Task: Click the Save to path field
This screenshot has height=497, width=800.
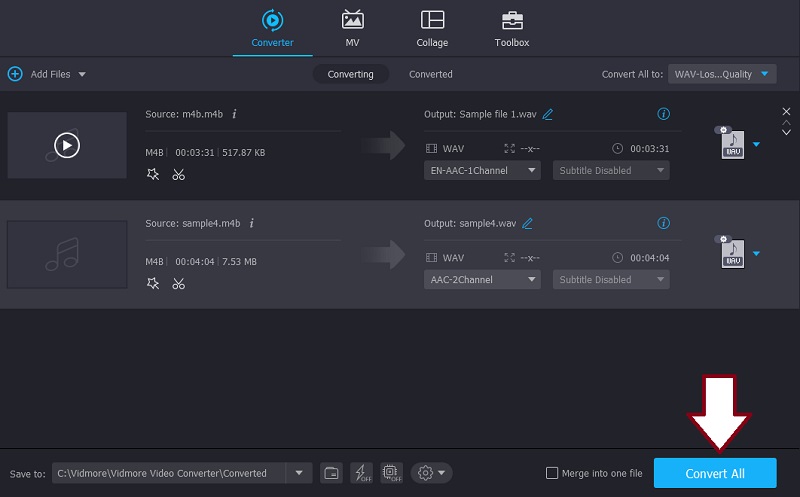Action: click(x=168, y=473)
